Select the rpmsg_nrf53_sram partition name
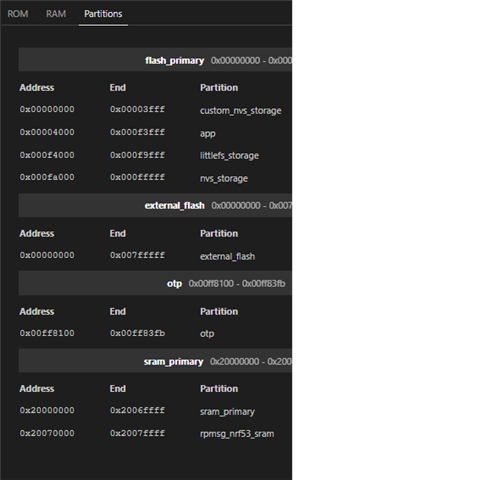This screenshot has height=480, width=486. point(237,434)
